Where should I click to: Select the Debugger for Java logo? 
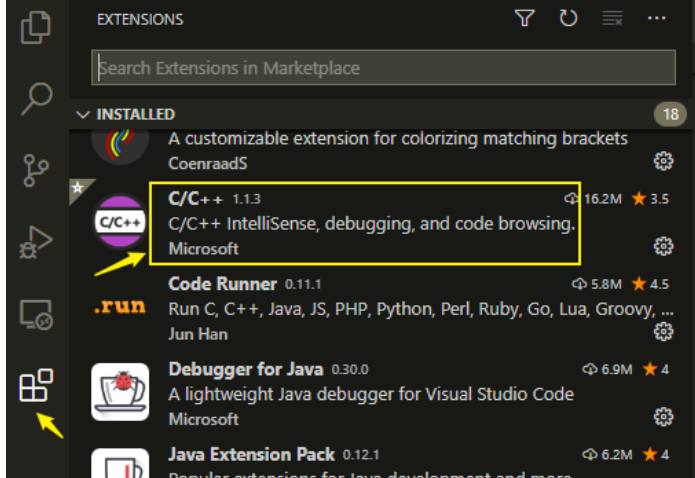(x=120, y=392)
